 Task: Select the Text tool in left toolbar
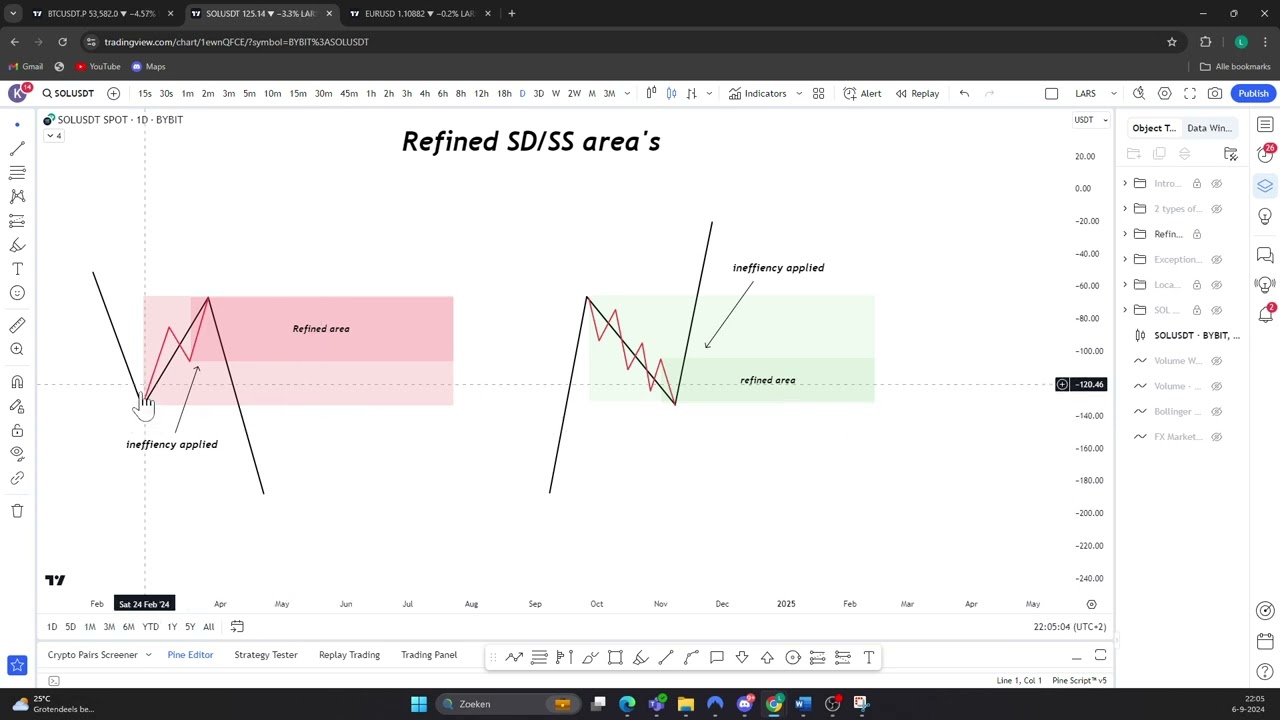click(x=17, y=269)
